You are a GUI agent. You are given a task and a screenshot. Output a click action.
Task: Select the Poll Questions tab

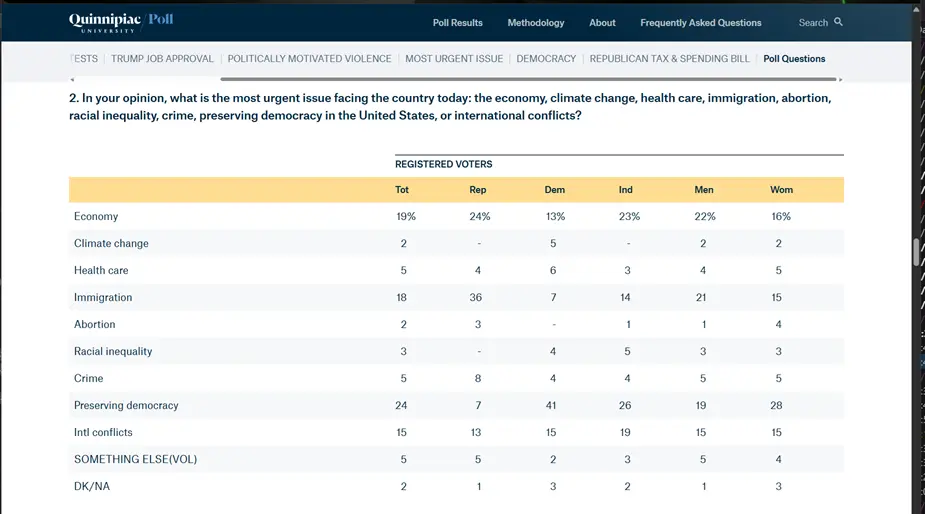tap(794, 59)
